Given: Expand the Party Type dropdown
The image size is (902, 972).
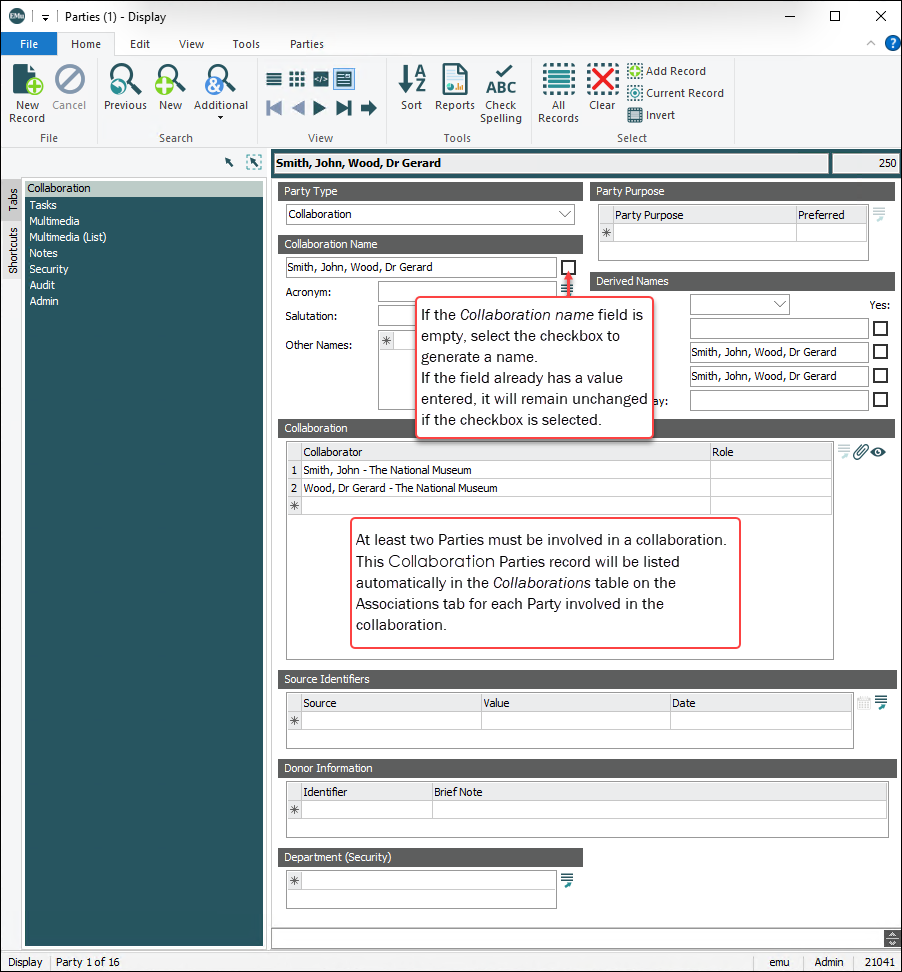Looking at the screenshot, I should (565, 214).
